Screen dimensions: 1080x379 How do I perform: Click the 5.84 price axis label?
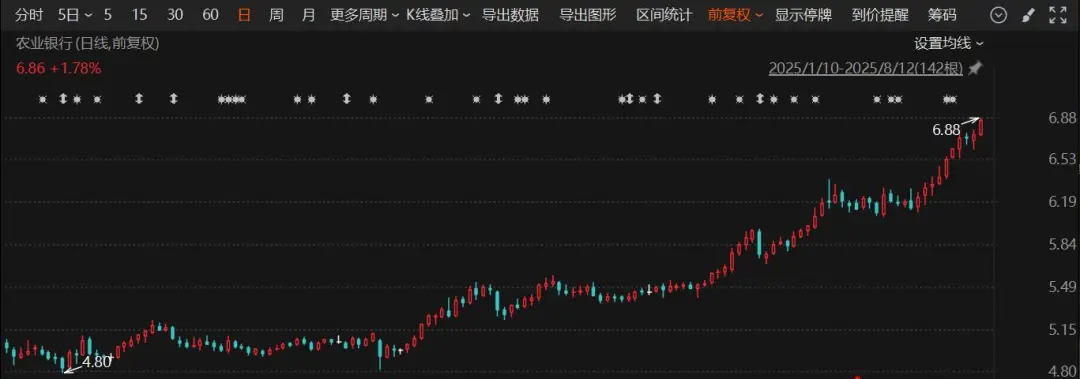(1061, 244)
